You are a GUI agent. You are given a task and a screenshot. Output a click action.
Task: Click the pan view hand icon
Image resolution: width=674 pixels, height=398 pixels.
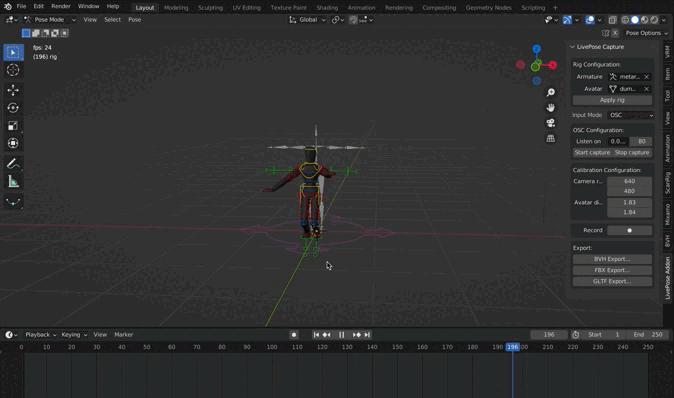pyautogui.click(x=551, y=107)
